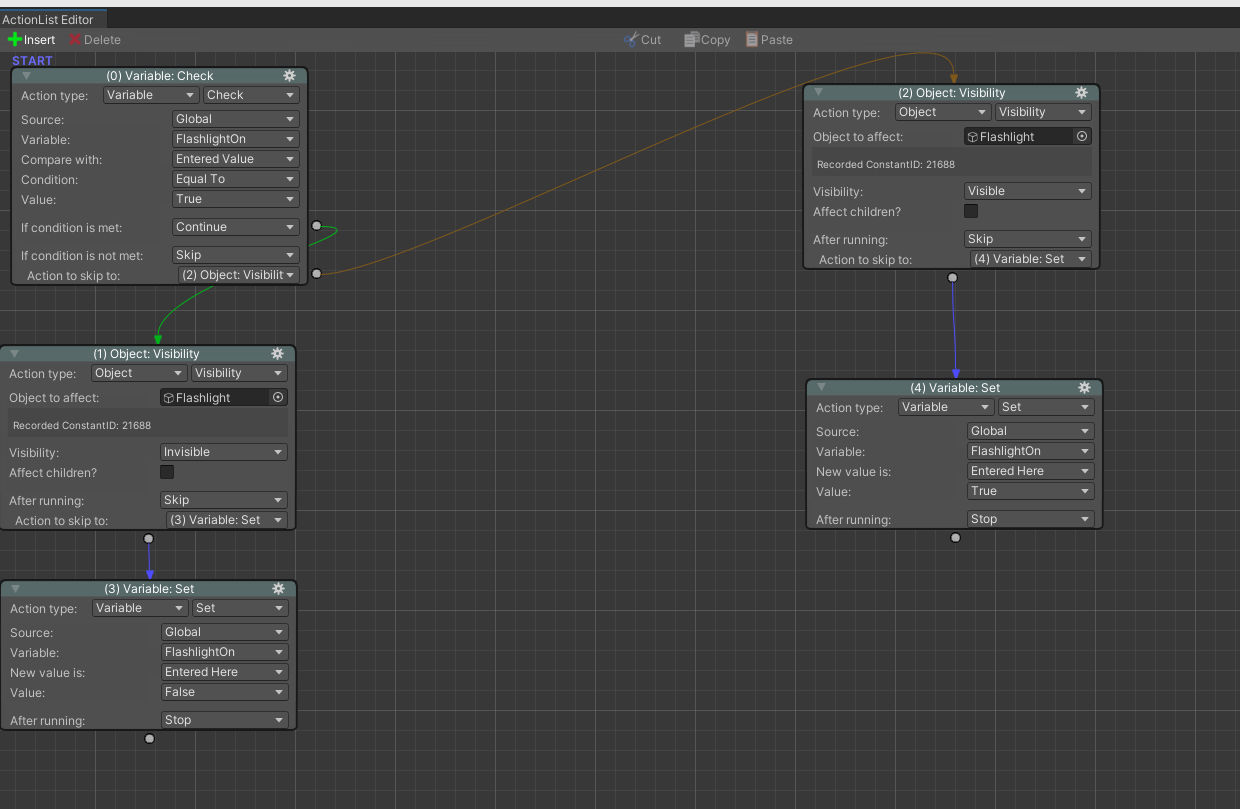Click 'If condition is met' output socket
The height and width of the screenshot is (809, 1240).
coord(317,226)
